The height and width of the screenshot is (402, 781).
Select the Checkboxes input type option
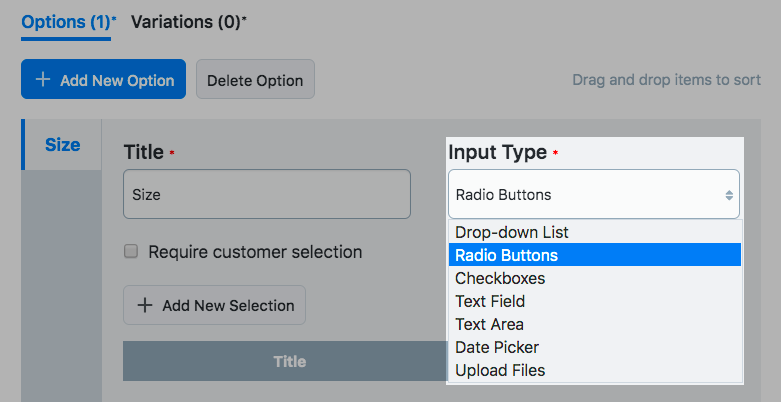500,278
